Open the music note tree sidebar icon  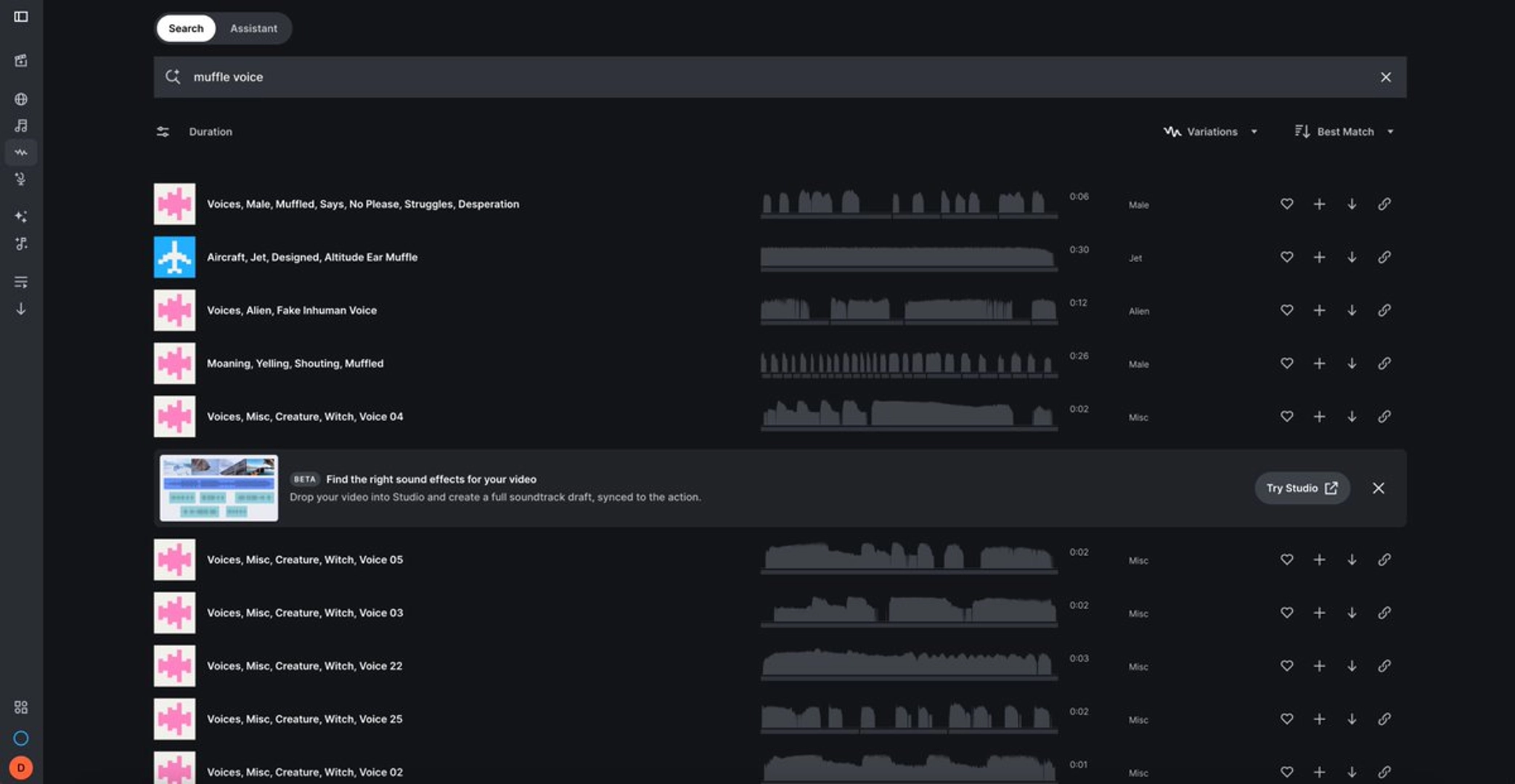tap(21, 243)
